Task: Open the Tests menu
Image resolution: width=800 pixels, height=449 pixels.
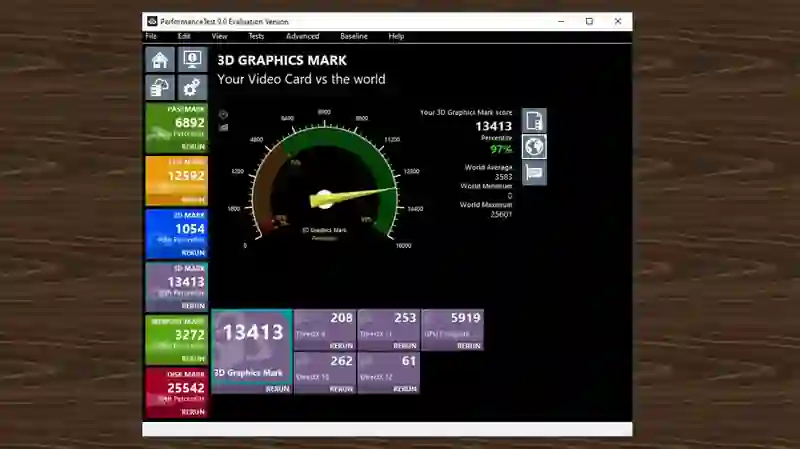Action: point(256,36)
